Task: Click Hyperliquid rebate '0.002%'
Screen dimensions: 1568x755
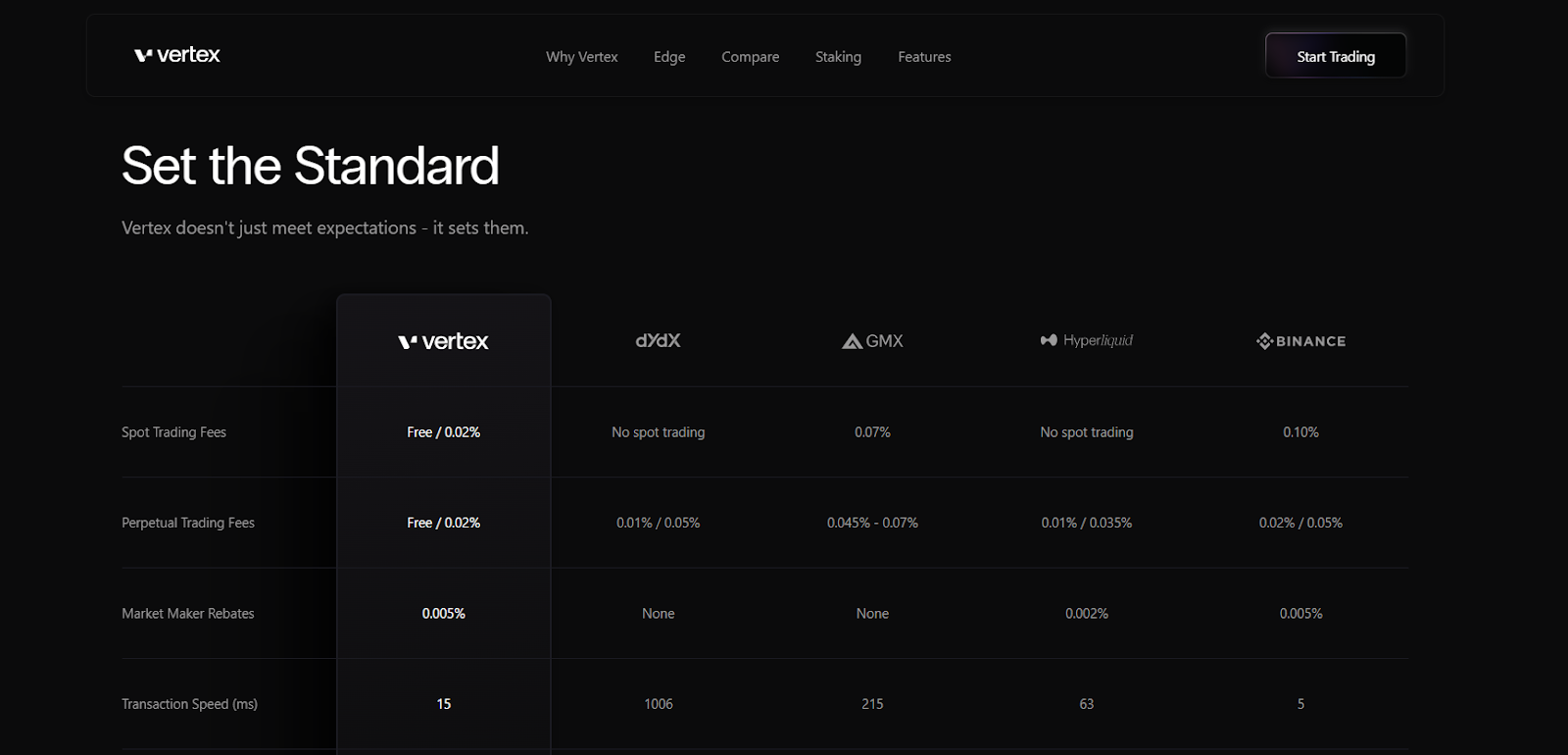Action: click(x=1087, y=614)
